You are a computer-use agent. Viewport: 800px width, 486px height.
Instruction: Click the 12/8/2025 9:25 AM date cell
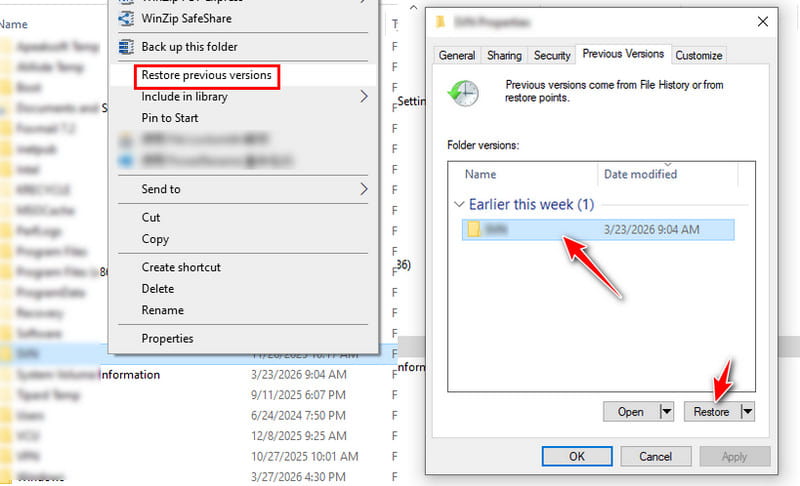pyautogui.click(x=298, y=436)
